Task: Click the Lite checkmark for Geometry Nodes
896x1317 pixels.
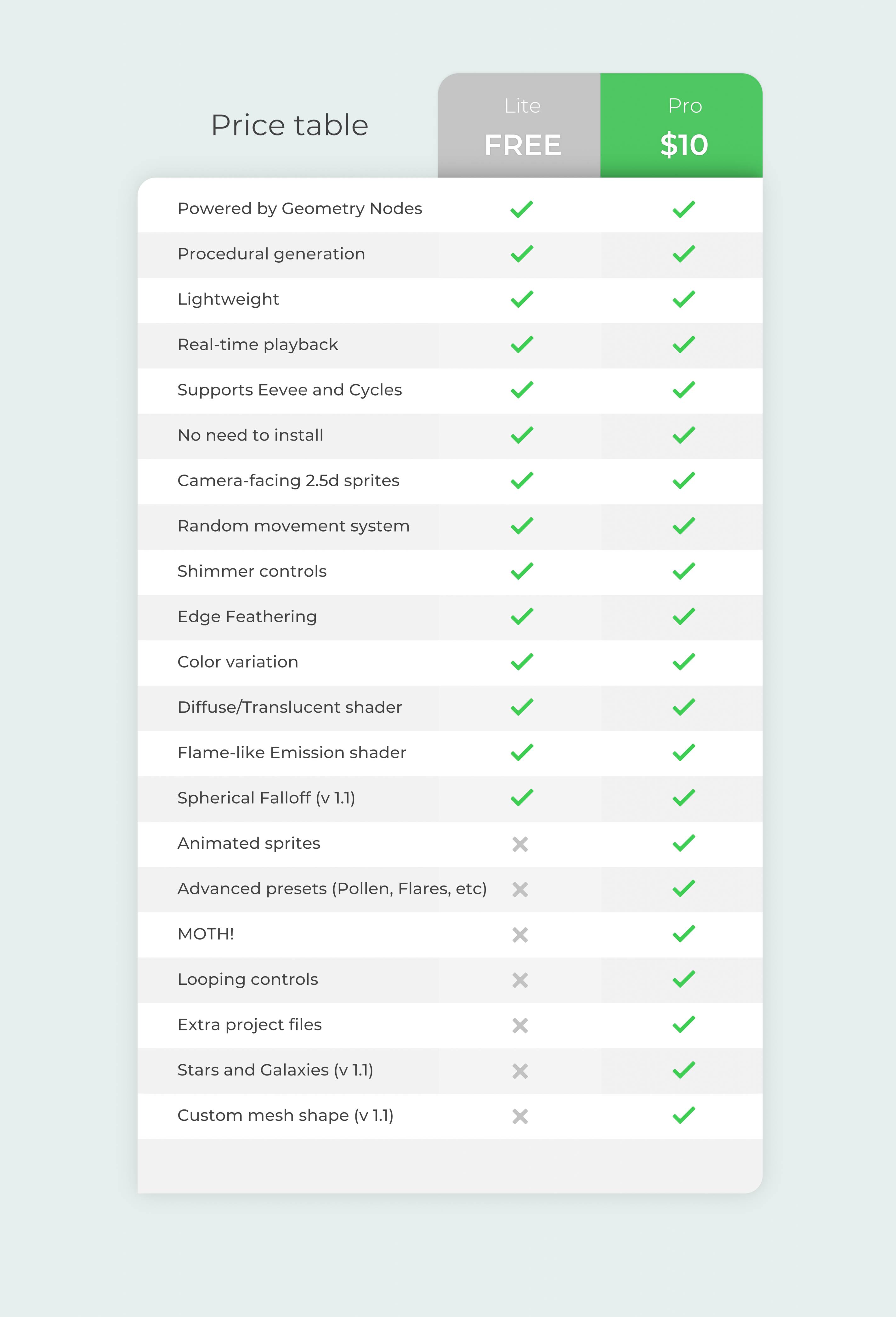Action: [522, 209]
